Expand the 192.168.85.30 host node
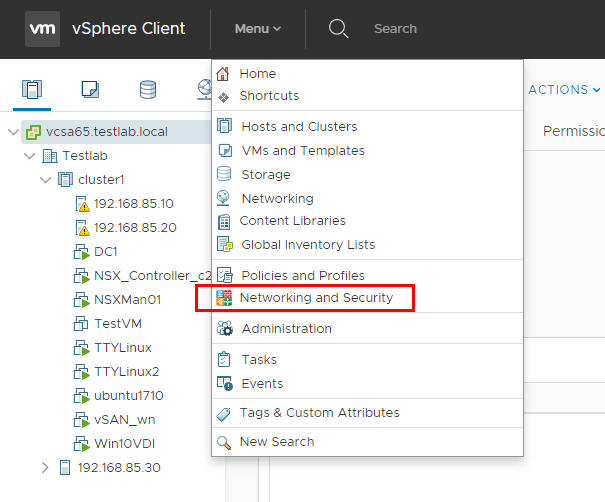 pos(44,467)
